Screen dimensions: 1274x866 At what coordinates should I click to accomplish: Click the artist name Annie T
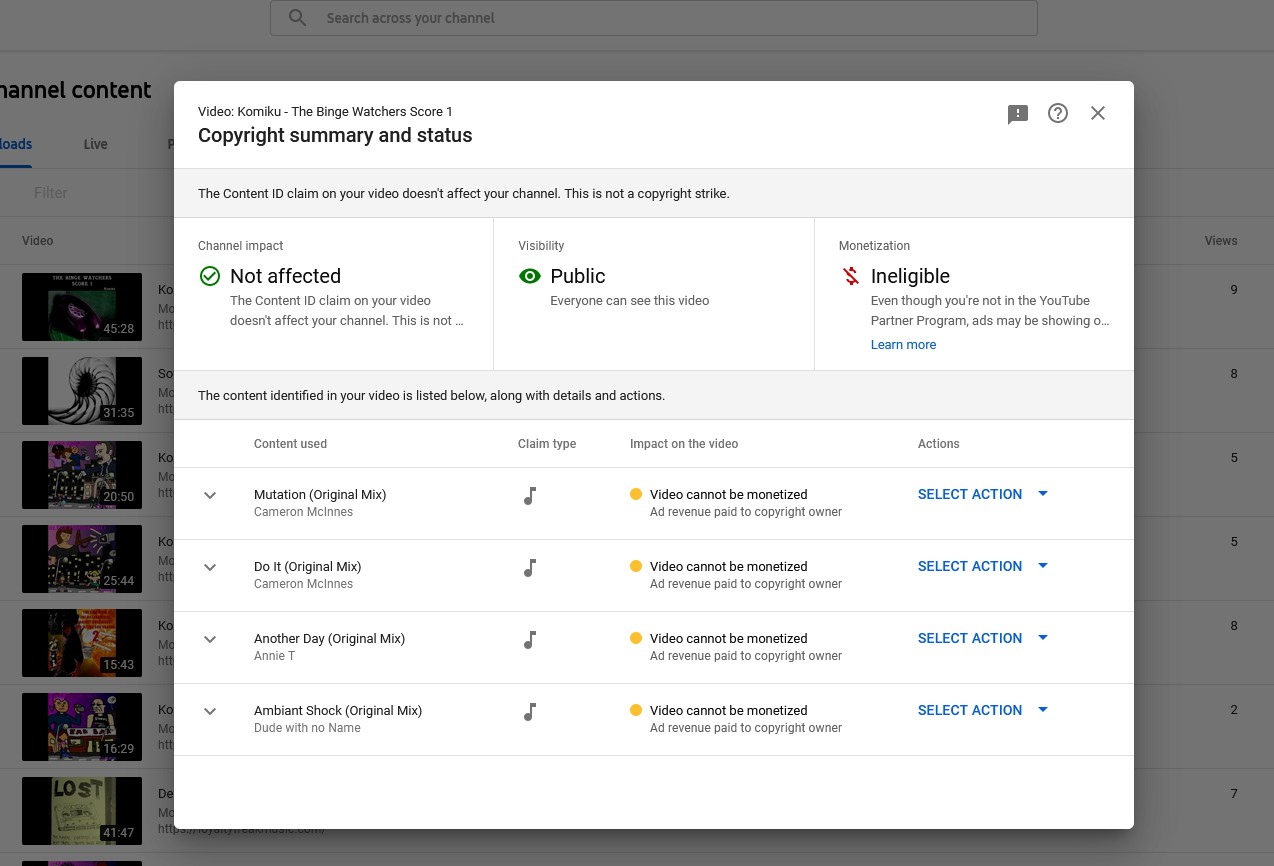pyautogui.click(x=274, y=656)
